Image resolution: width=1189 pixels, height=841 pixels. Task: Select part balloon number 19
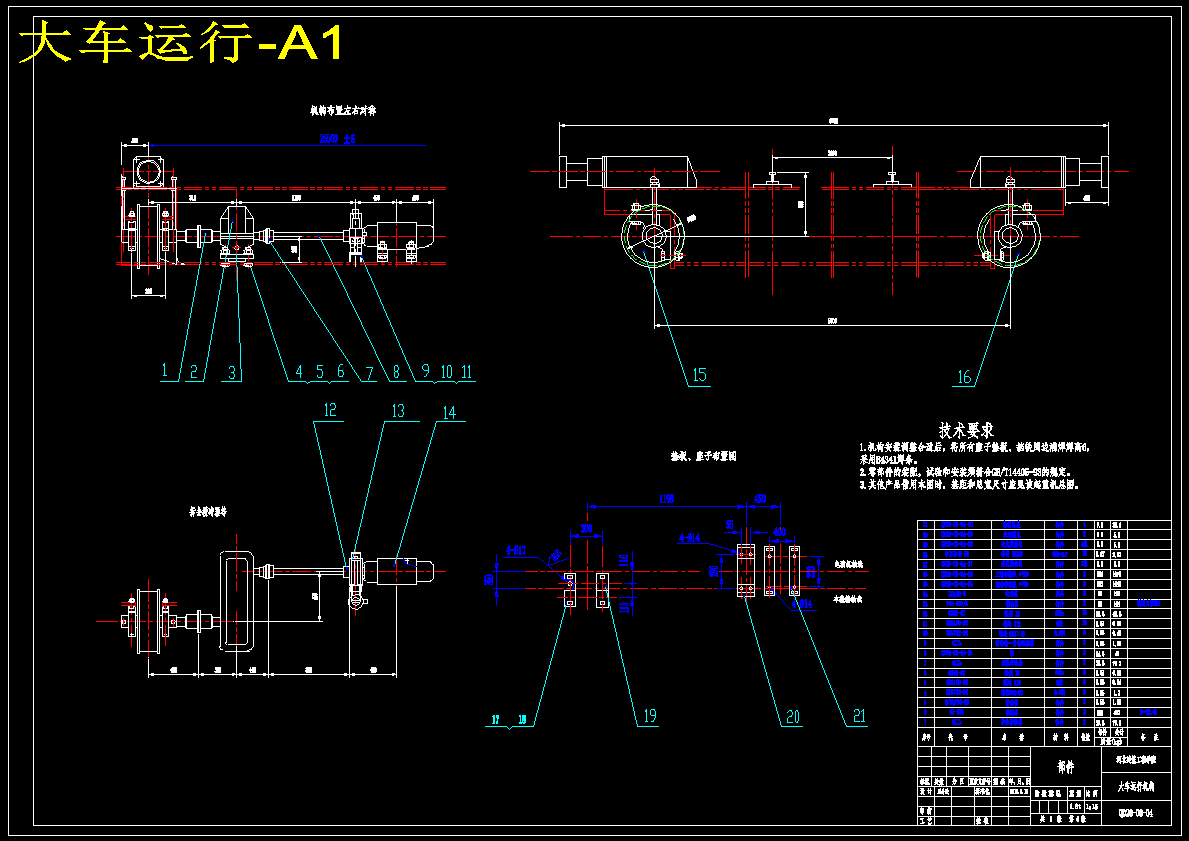pos(649,716)
